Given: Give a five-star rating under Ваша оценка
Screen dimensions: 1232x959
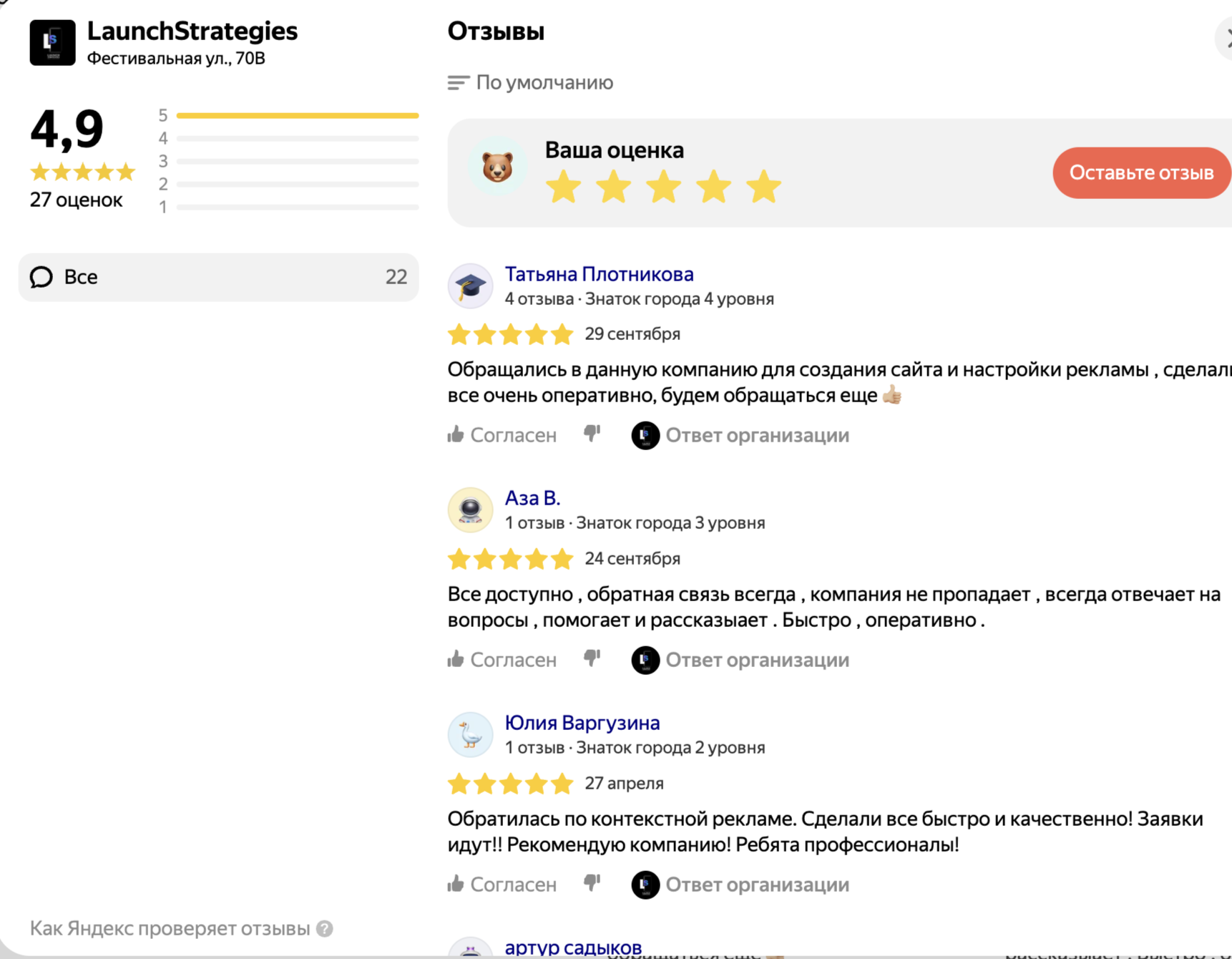Looking at the screenshot, I should click(763, 186).
